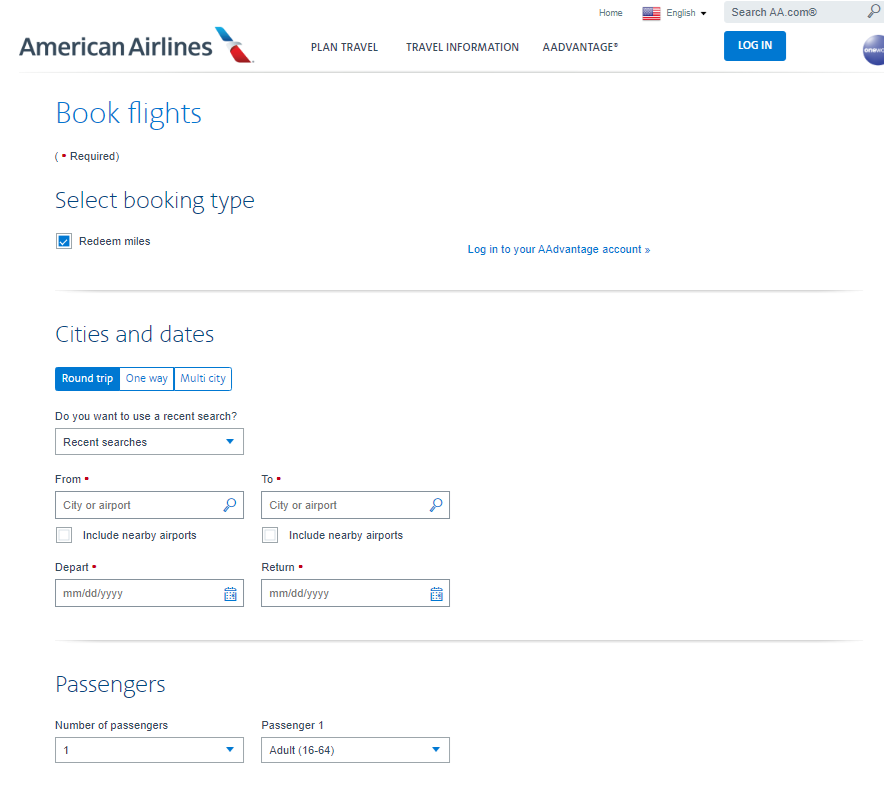884x788 pixels.
Task: Click the American Airlines logo
Action: point(135,44)
